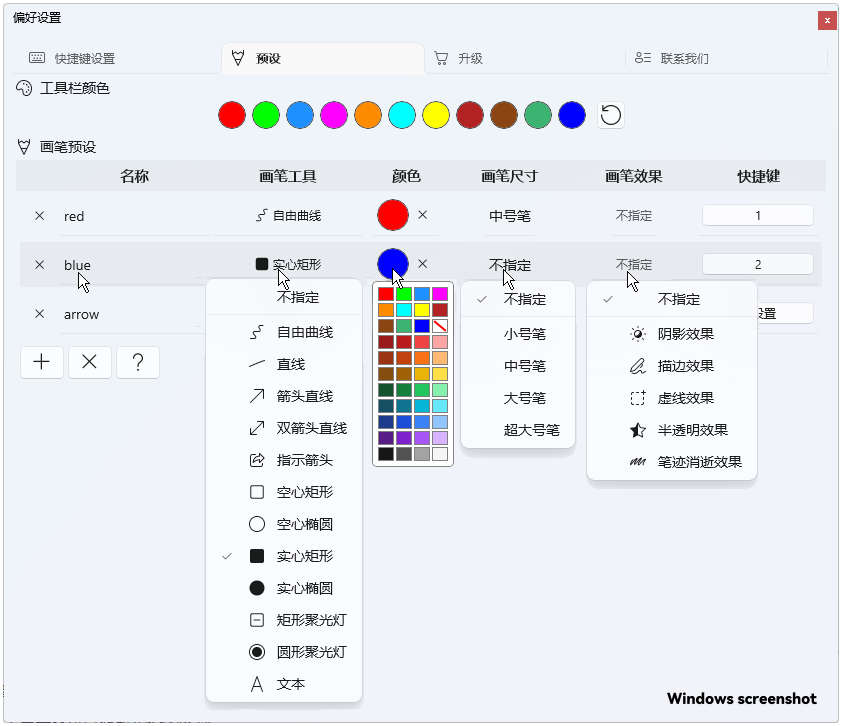Pick the brown toolbar color circle
The image size is (842, 726).
pyautogui.click(x=504, y=115)
